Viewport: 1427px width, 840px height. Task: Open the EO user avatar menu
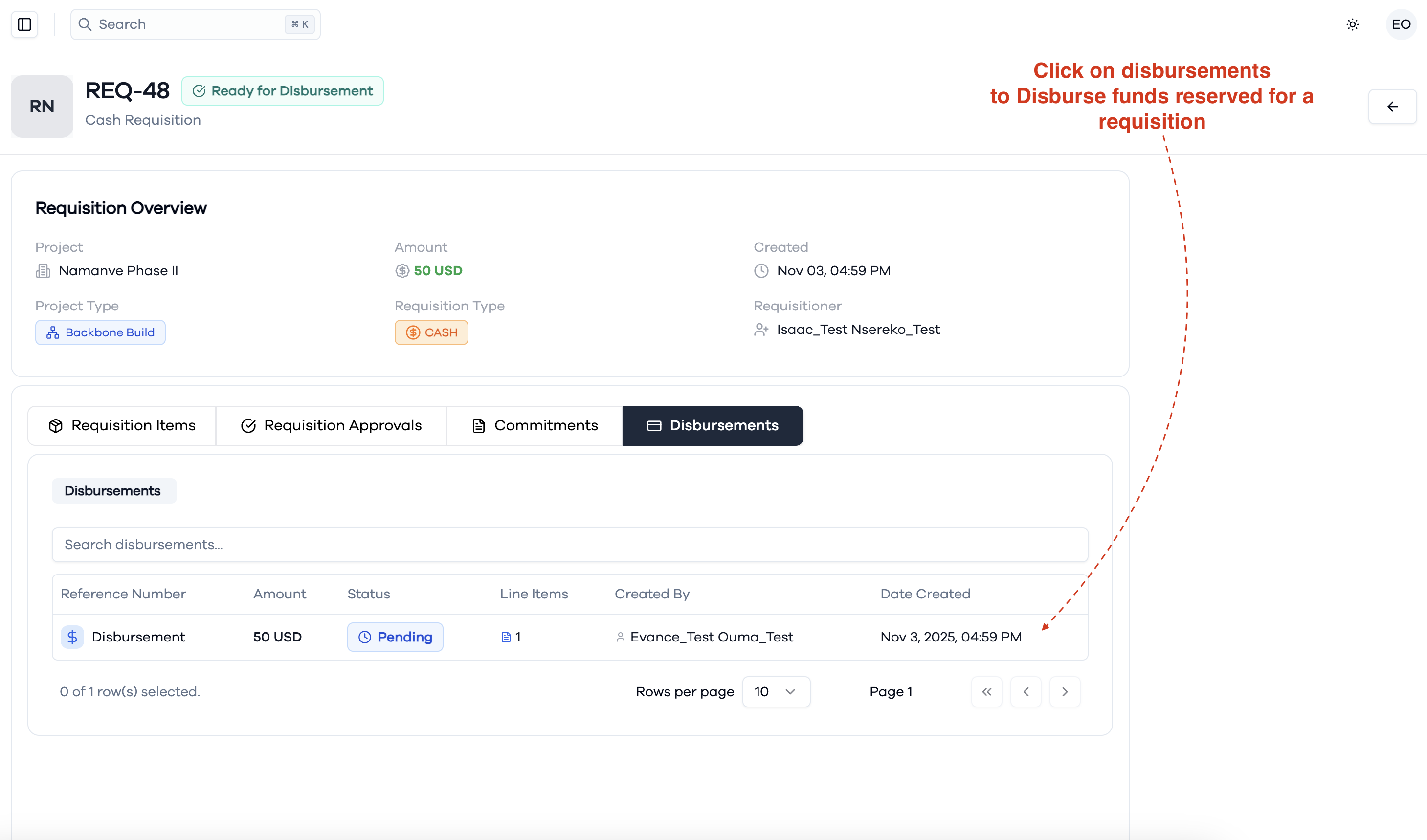[1401, 24]
